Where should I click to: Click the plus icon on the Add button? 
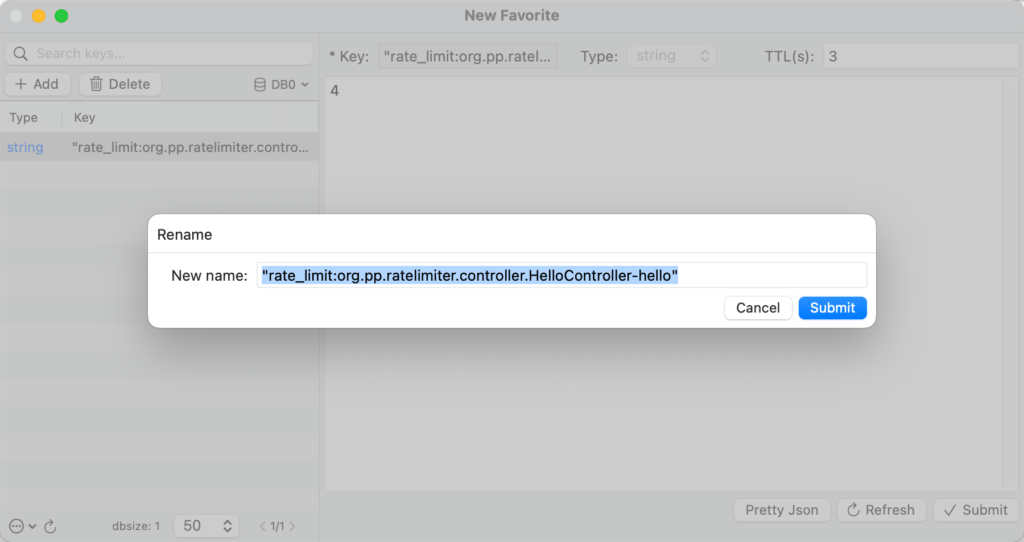coord(20,84)
